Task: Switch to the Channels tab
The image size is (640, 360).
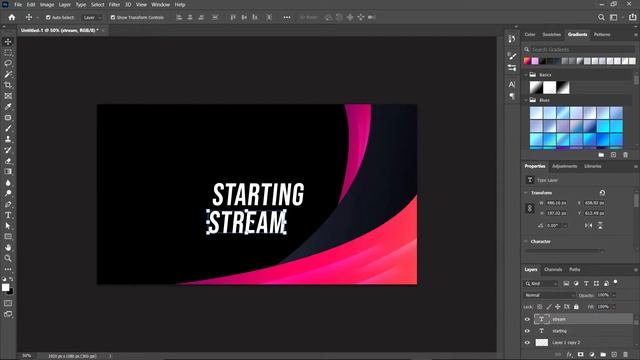Action: click(x=553, y=269)
